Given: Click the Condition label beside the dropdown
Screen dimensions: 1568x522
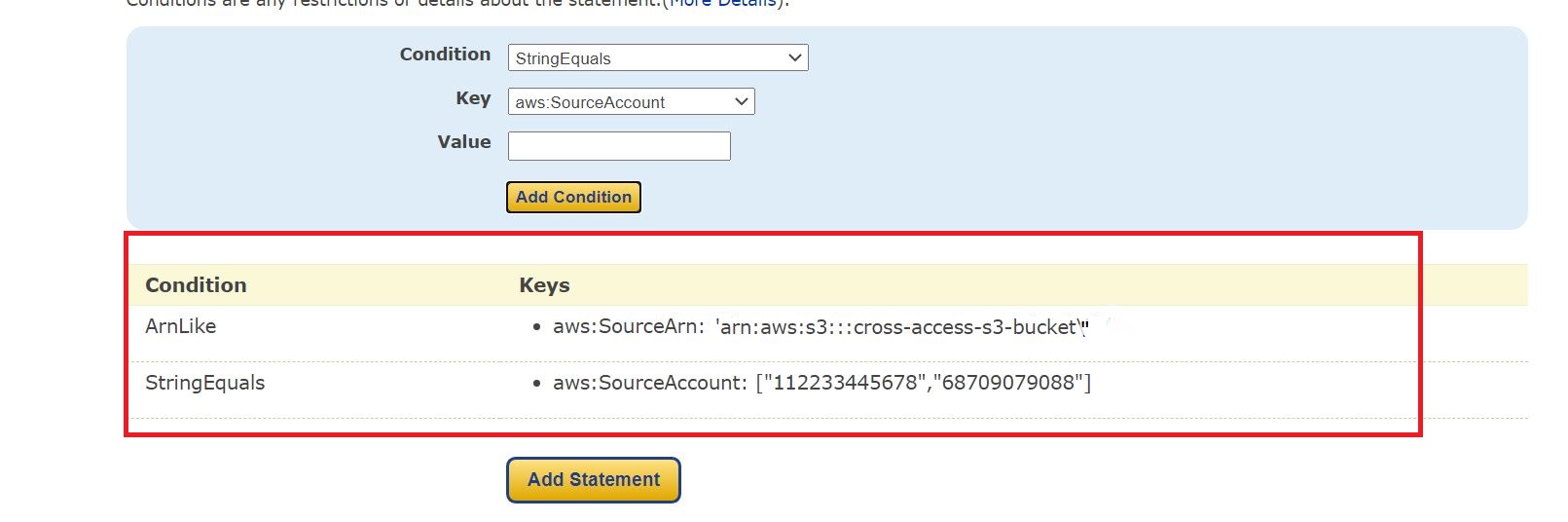Looking at the screenshot, I should pos(445,55).
